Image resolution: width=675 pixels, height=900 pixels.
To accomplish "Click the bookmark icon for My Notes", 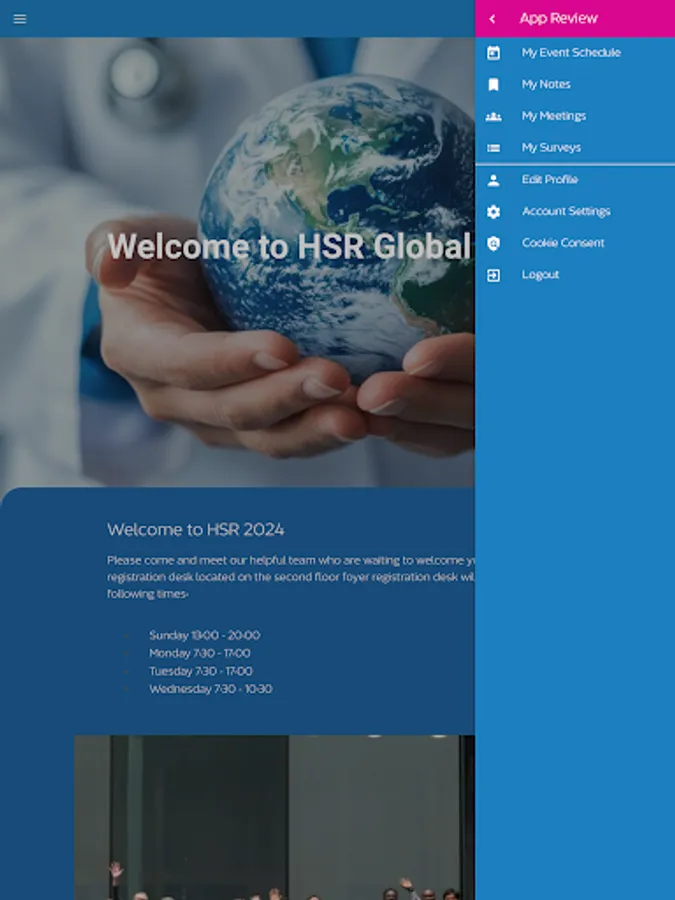I will point(493,85).
